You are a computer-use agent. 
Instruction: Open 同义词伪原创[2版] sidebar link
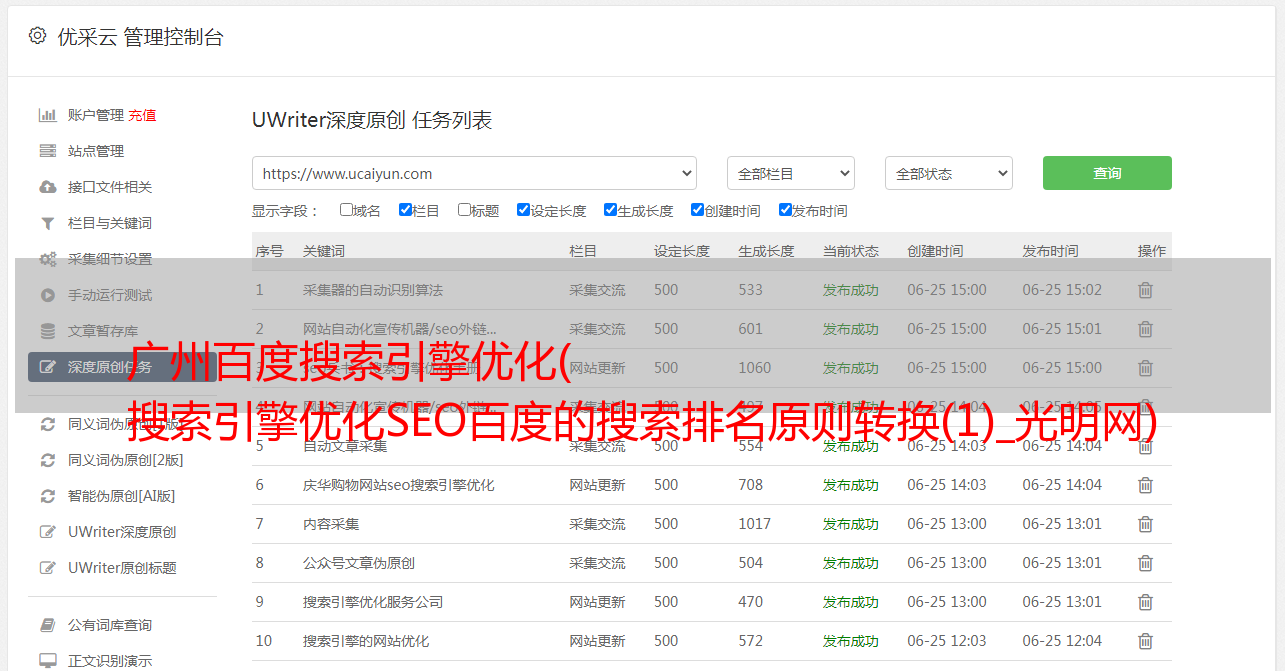125,460
